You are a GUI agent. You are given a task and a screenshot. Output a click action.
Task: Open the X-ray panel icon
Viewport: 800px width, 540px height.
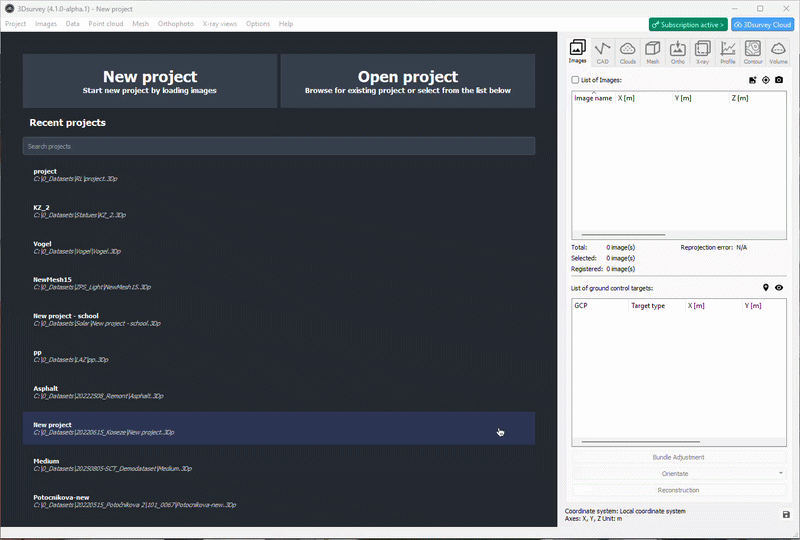coord(702,51)
